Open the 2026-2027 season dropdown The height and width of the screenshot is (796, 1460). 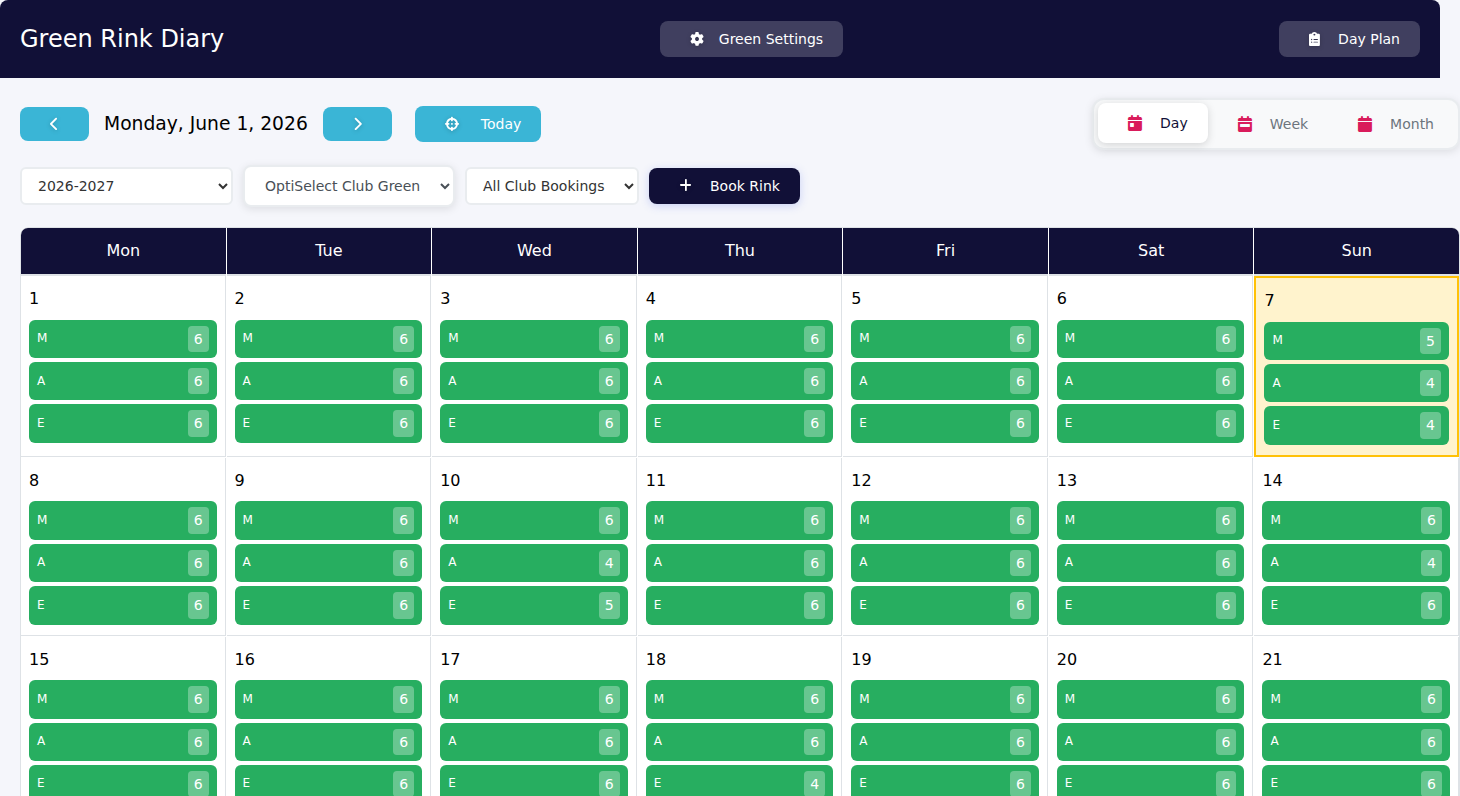click(x=126, y=186)
